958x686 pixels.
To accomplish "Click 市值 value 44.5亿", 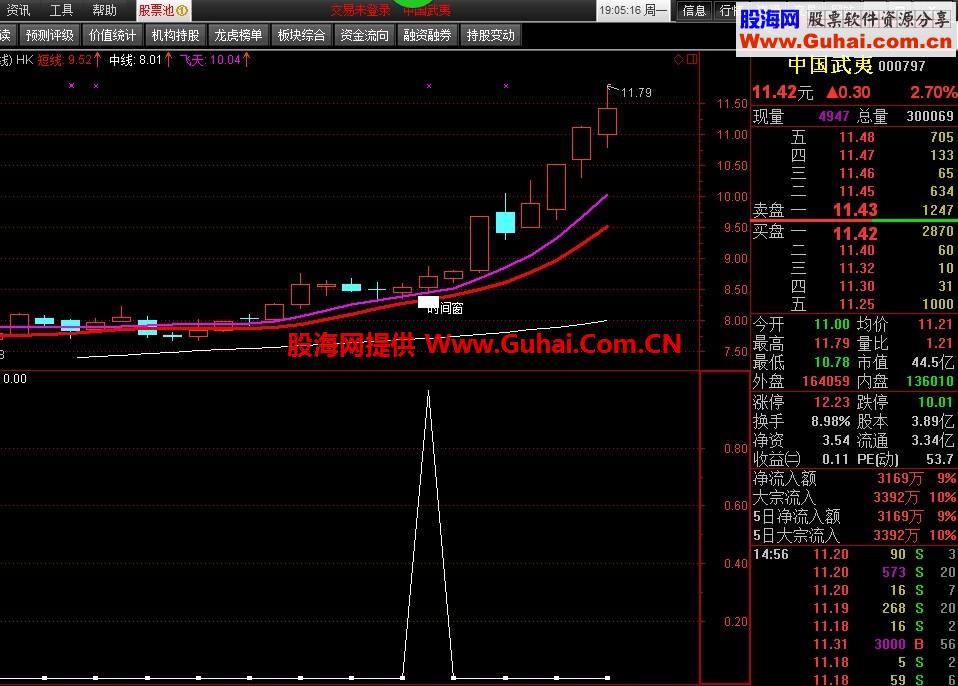I will [932, 362].
